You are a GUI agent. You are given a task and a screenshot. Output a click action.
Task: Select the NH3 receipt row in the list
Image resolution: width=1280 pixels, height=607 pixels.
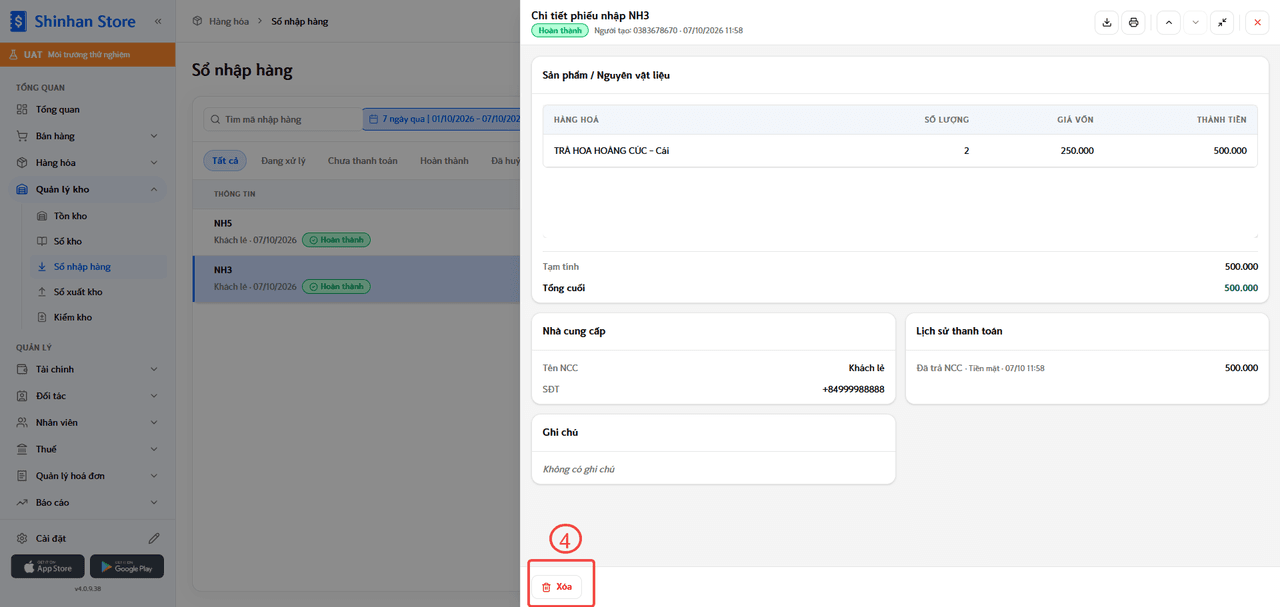point(357,278)
